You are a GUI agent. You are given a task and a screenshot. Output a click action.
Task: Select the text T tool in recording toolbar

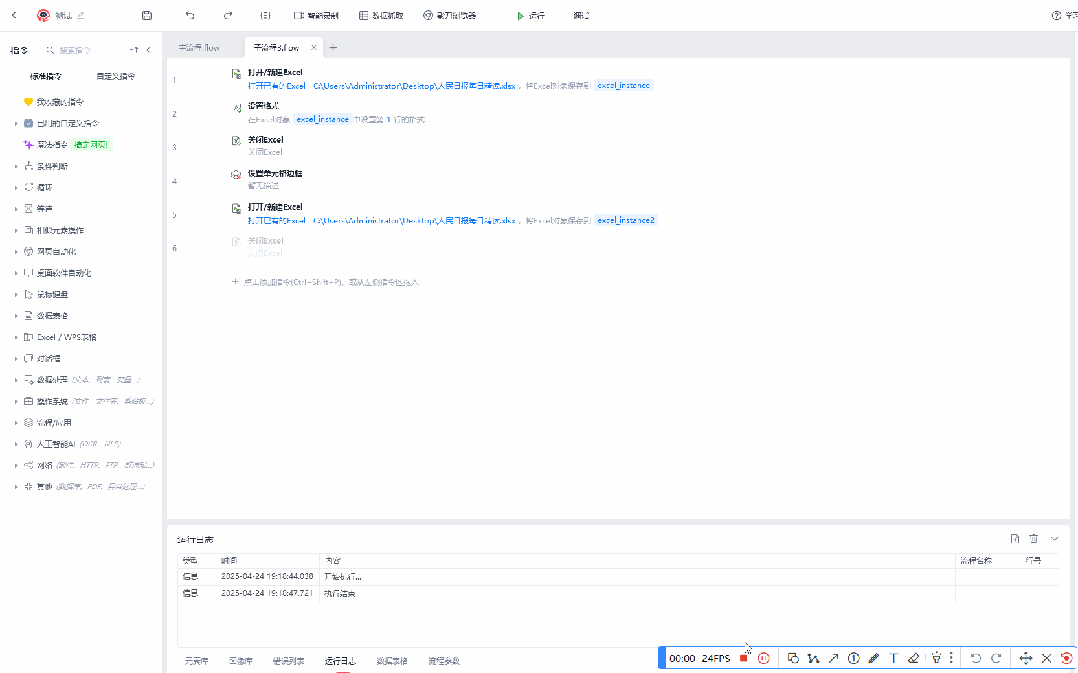[893, 658]
